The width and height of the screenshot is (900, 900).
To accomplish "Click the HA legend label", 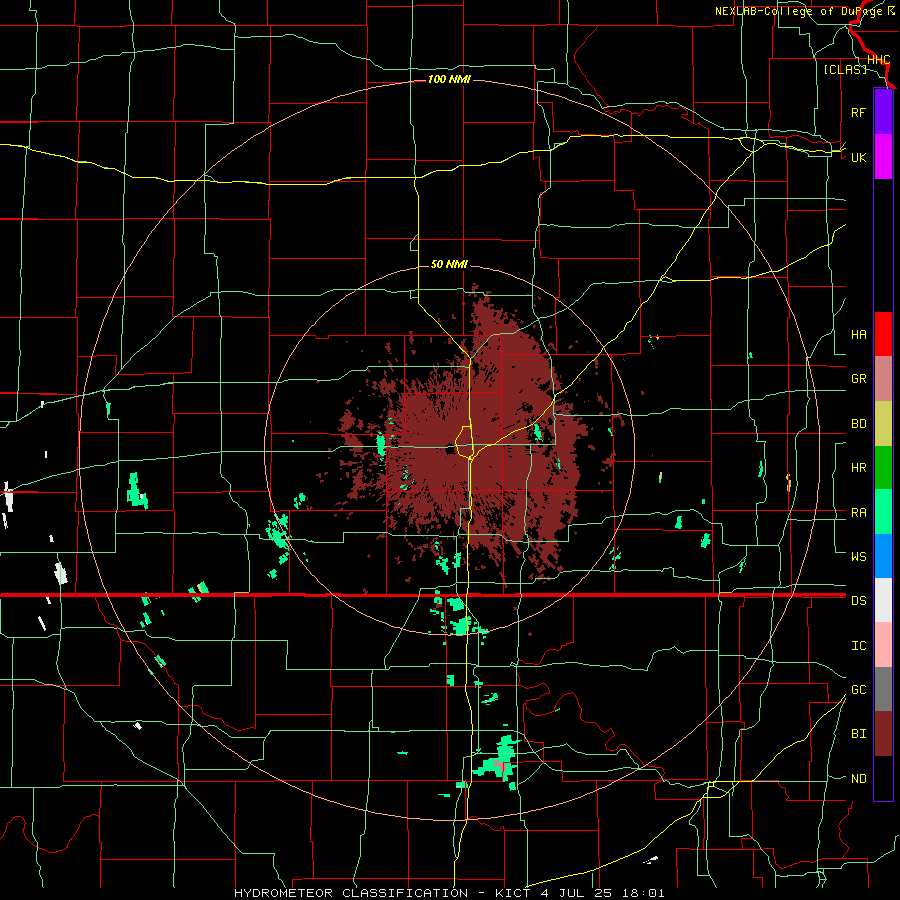I will point(858,335).
